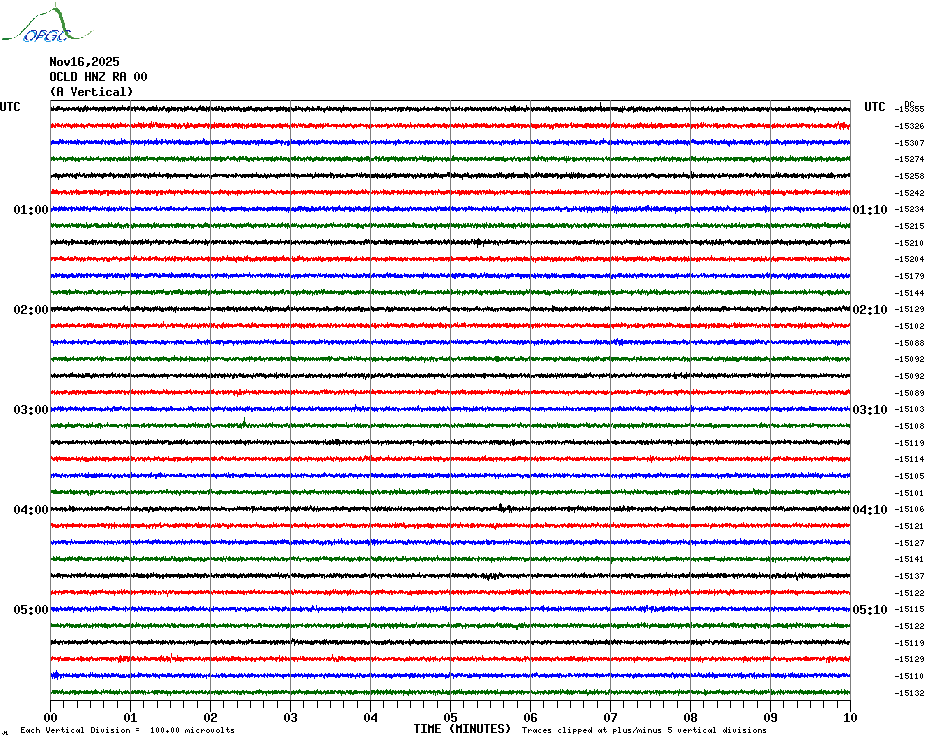This screenshot has height=744, width=930.
Task: Click the 'Each Vertical Division' scale note
Action: coord(128,730)
